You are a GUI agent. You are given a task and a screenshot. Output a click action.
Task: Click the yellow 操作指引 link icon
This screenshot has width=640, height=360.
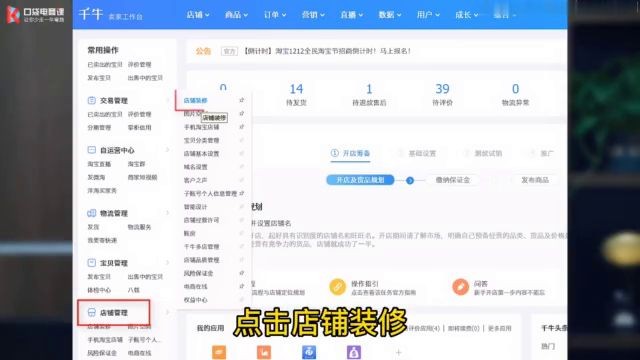(x=338, y=287)
